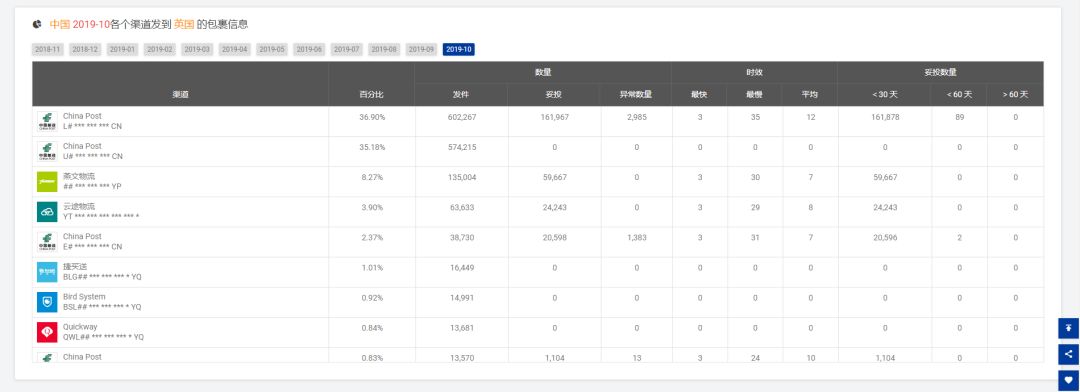Viewport: 1080px width, 392px height.
Task: Click the 13,681 sent count cell
Action: (461, 327)
